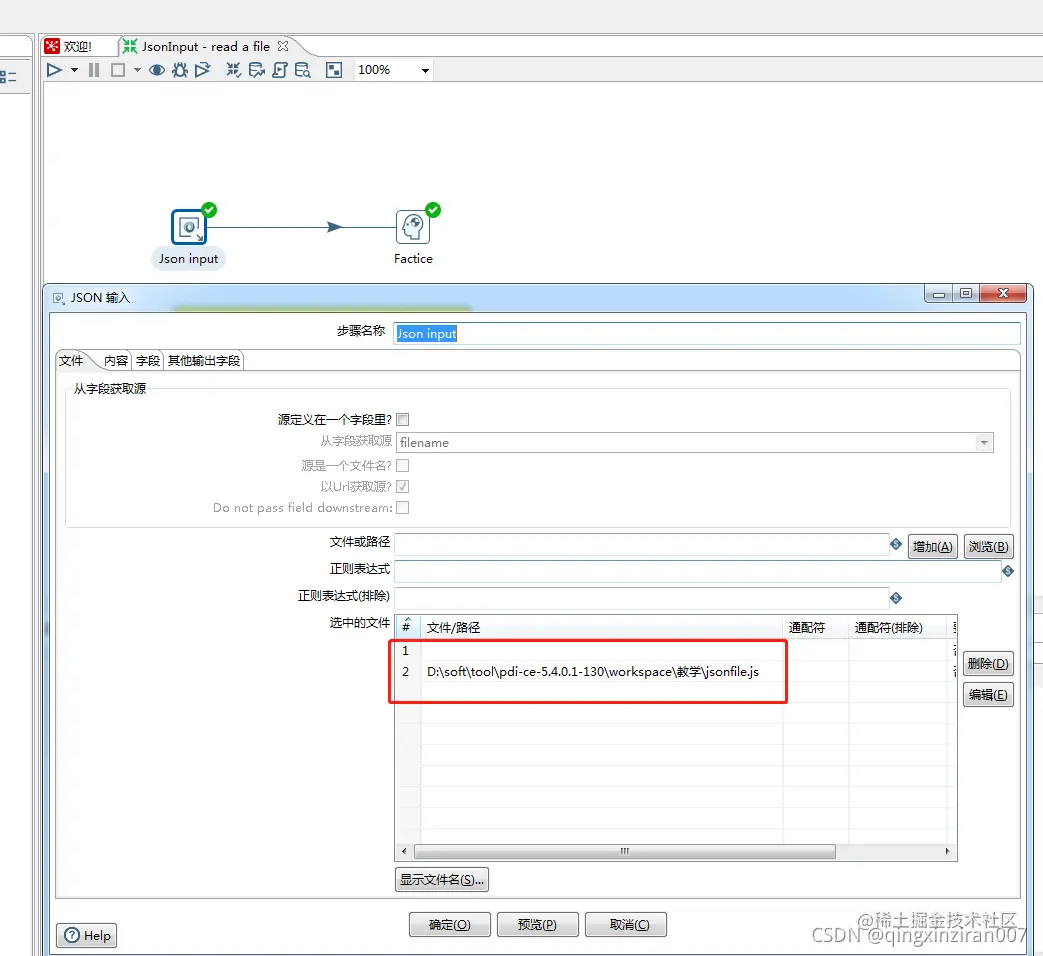Click the 增加(A) add button
The height and width of the screenshot is (956, 1043).
pyautogui.click(x=933, y=547)
